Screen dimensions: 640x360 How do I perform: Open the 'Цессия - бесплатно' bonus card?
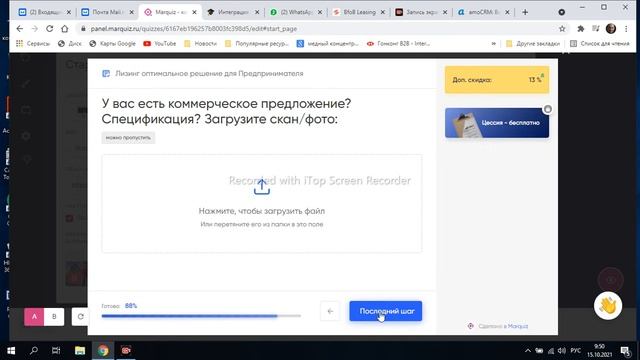tap(497, 123)
